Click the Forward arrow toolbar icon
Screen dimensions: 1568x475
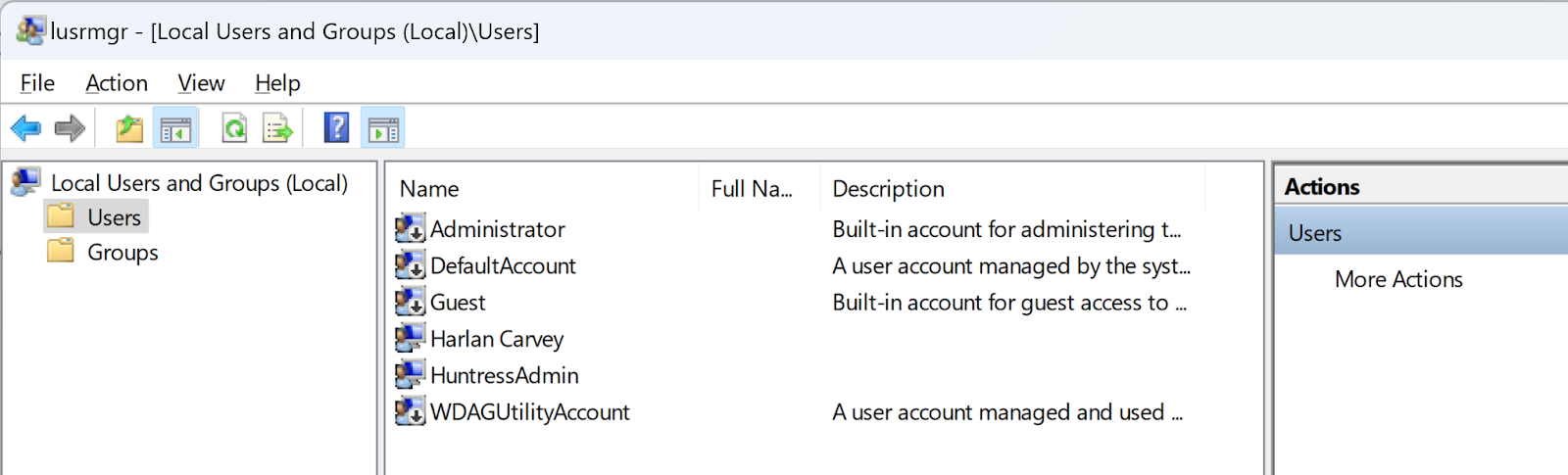pyautogui.click(x=70, y=128)
